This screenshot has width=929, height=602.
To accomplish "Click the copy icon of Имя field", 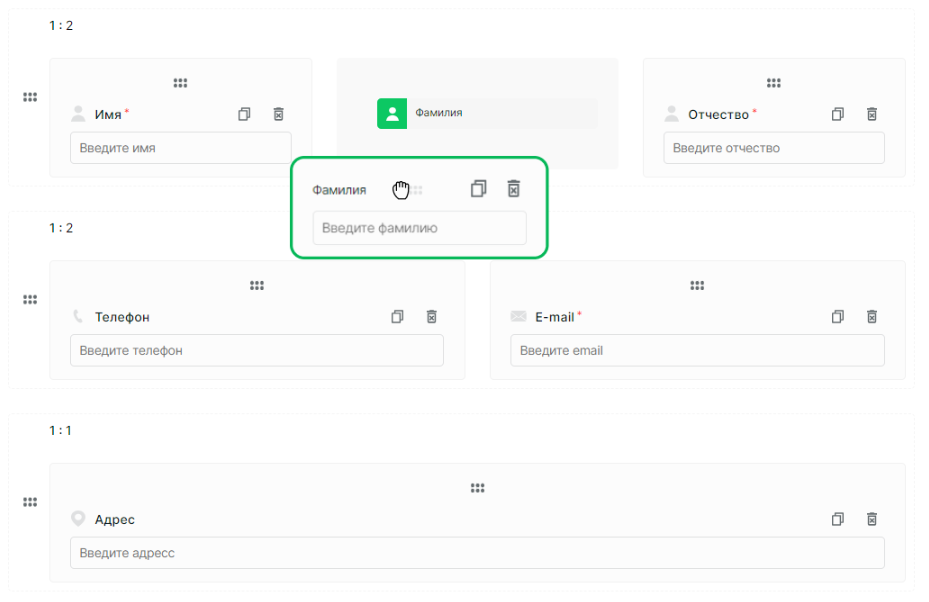I will [x=244, y=114].
